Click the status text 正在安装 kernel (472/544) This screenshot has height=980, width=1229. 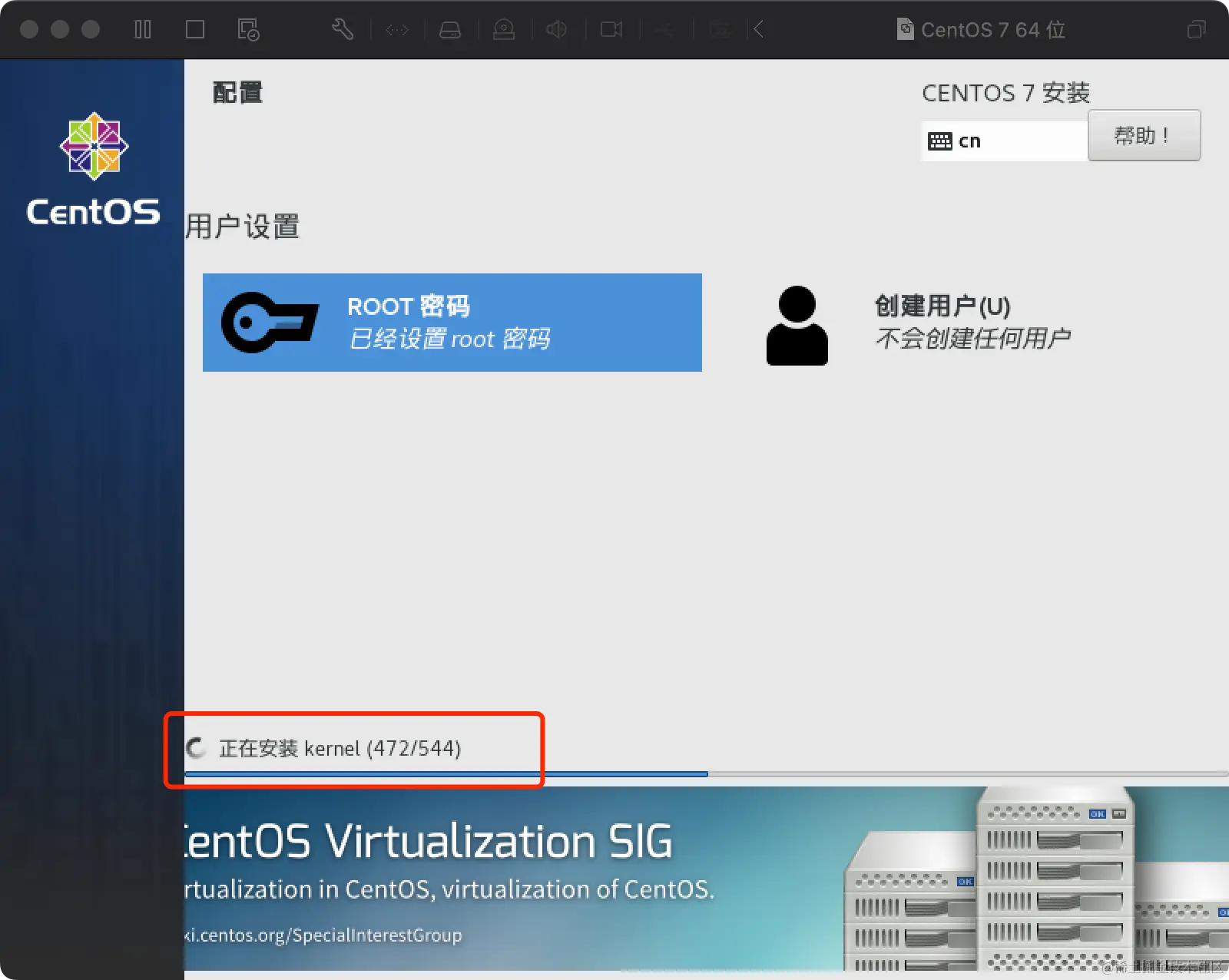pyautogui.click(x=340, y=748)
